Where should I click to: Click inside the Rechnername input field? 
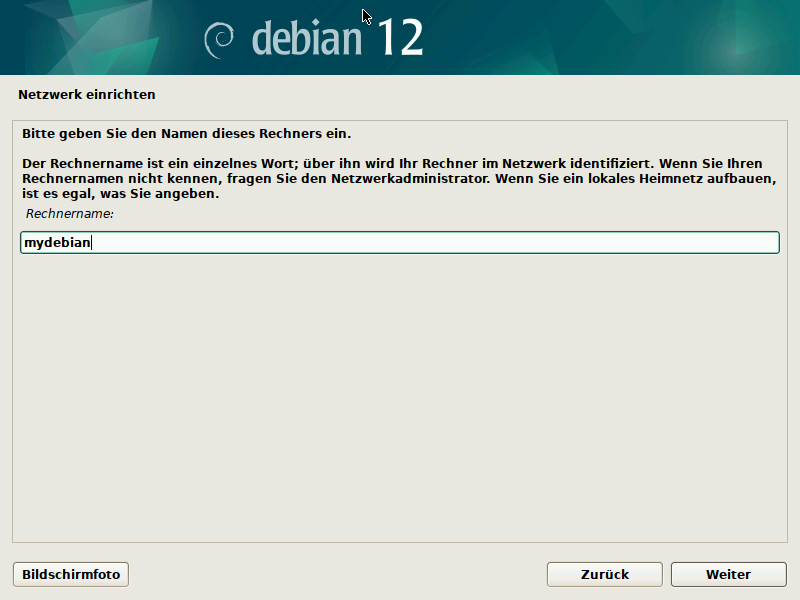tap(400, 242)
